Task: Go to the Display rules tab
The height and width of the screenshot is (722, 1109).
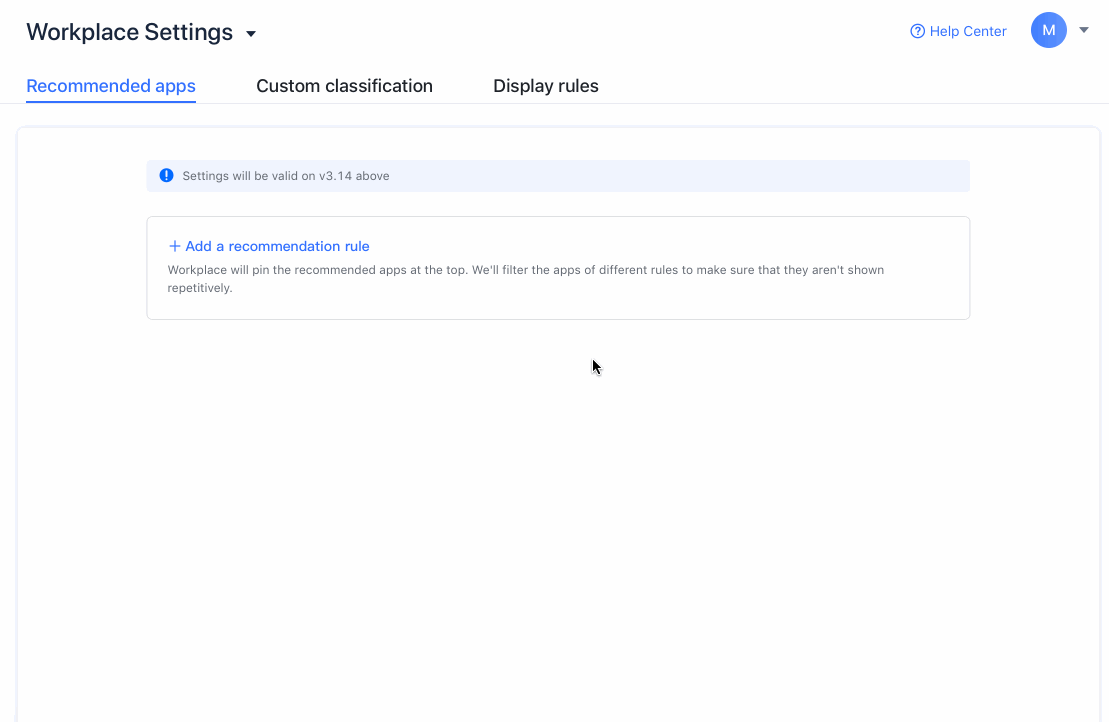Action: (545, 86)
